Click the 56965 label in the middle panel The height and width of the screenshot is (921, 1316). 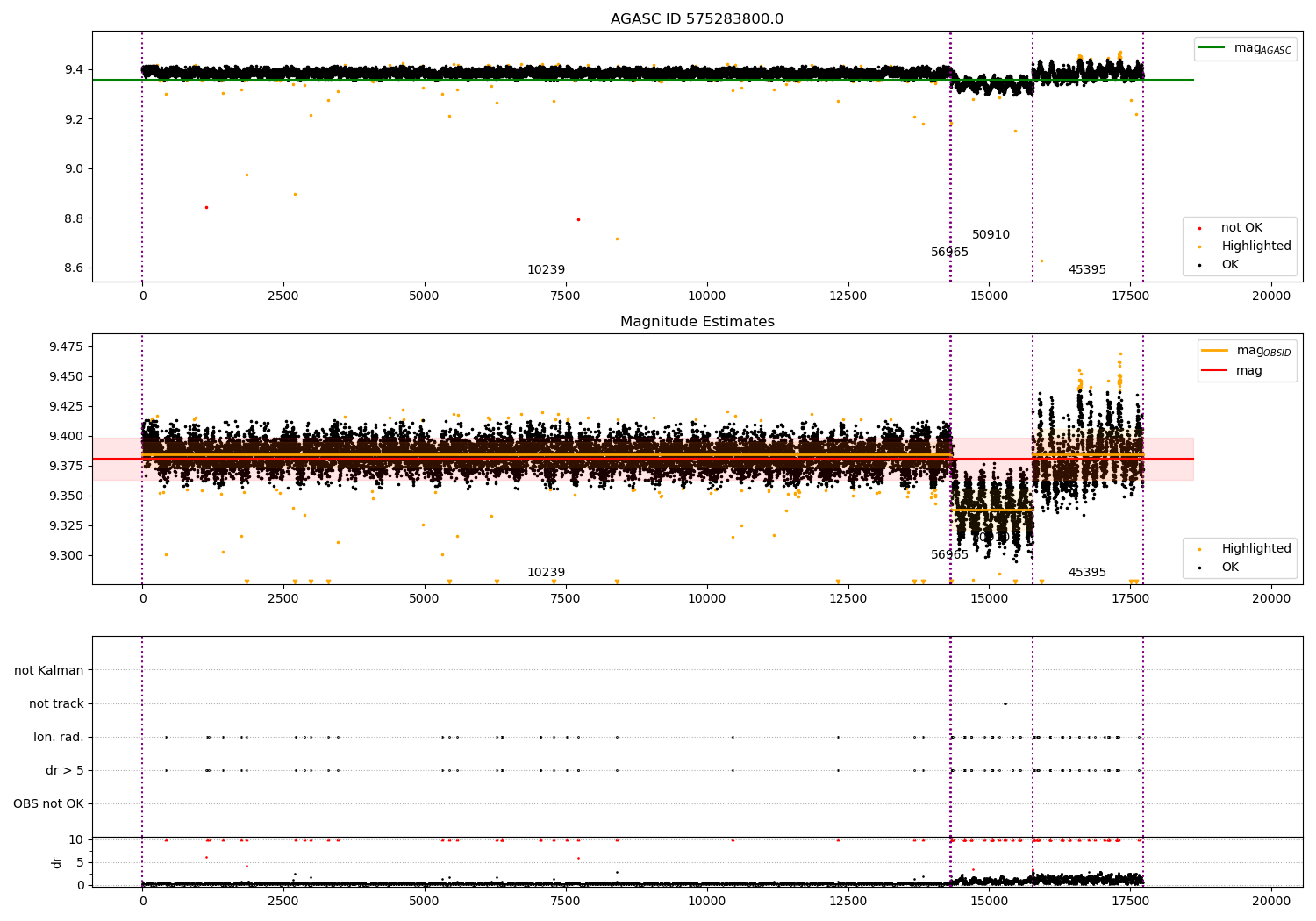click(949, 555)
